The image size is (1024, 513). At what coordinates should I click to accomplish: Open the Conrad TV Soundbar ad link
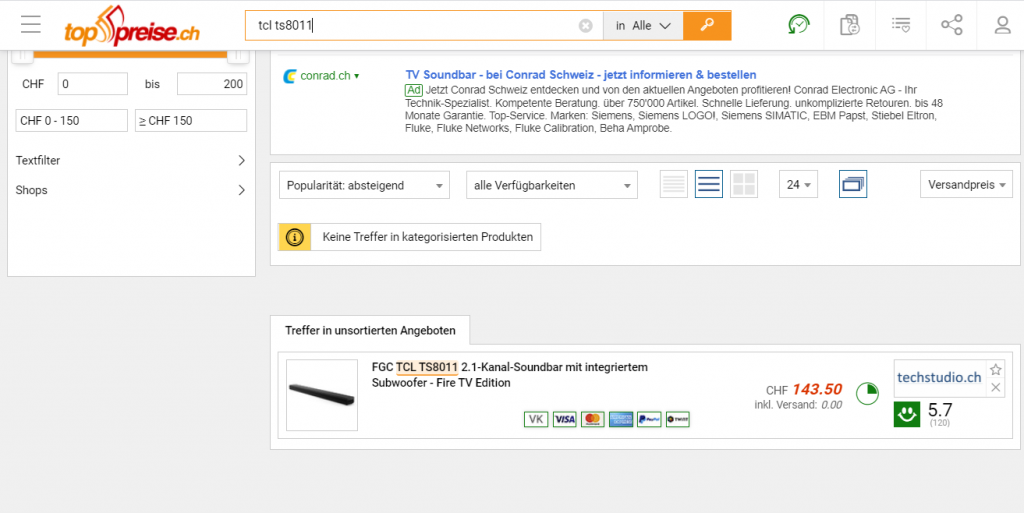pyautogui.click(x=580, y=75)
